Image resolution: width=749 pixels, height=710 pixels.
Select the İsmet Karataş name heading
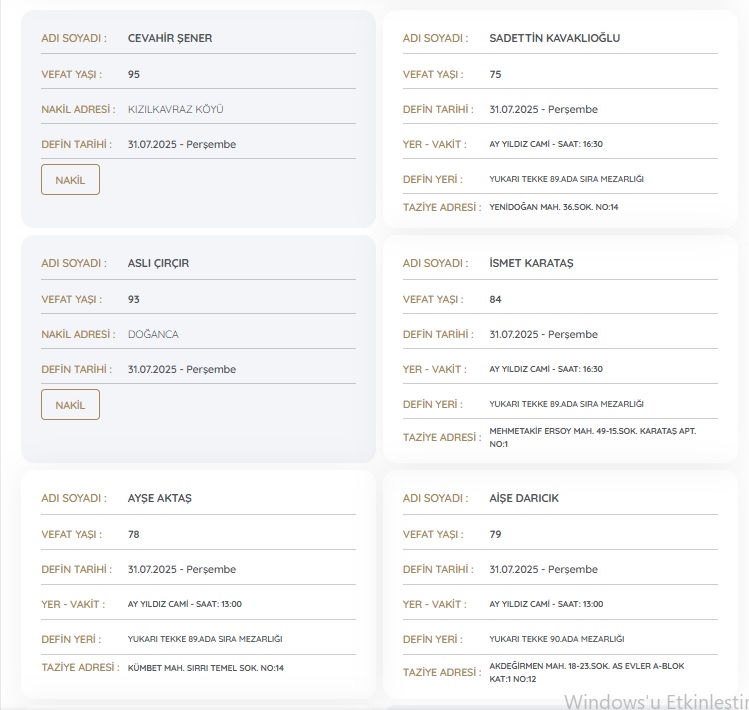click(531, 263)
